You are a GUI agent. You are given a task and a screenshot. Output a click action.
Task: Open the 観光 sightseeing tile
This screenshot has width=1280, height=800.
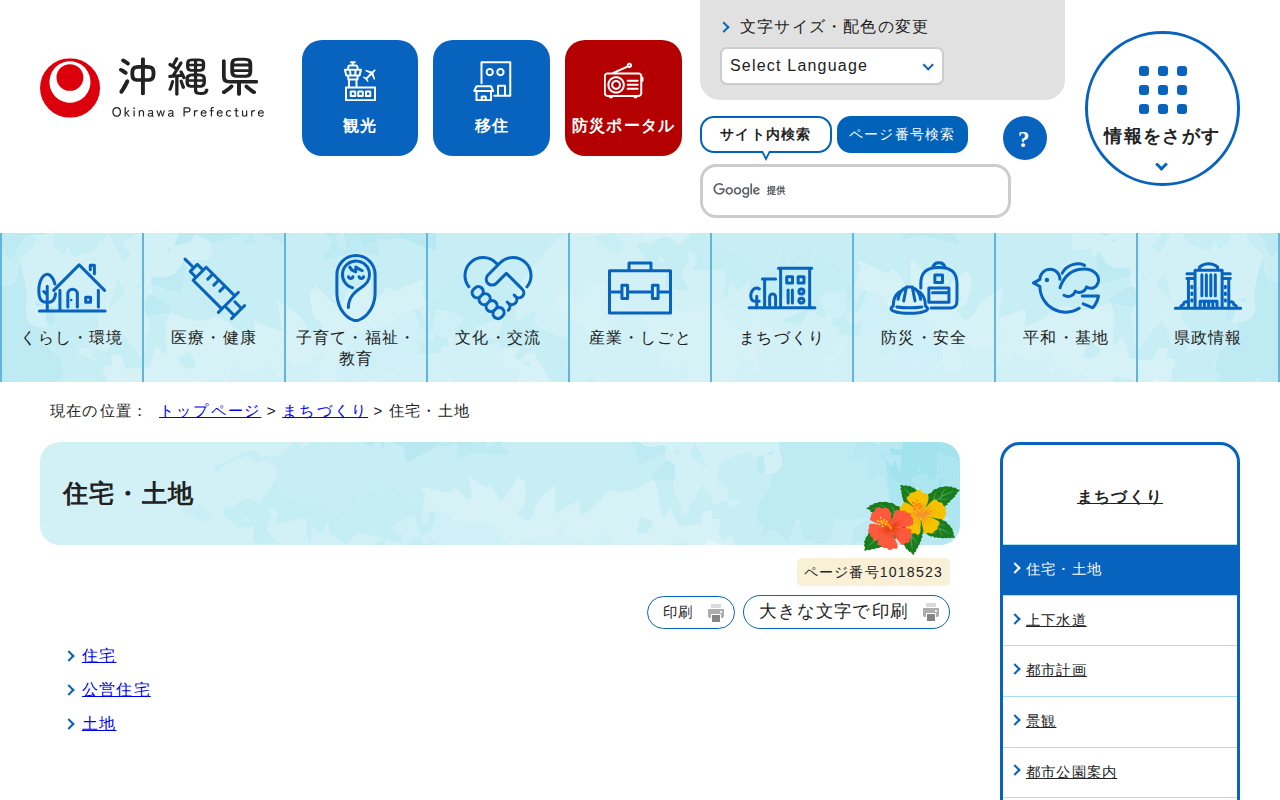pyautogui.click(x=360, y=98)
